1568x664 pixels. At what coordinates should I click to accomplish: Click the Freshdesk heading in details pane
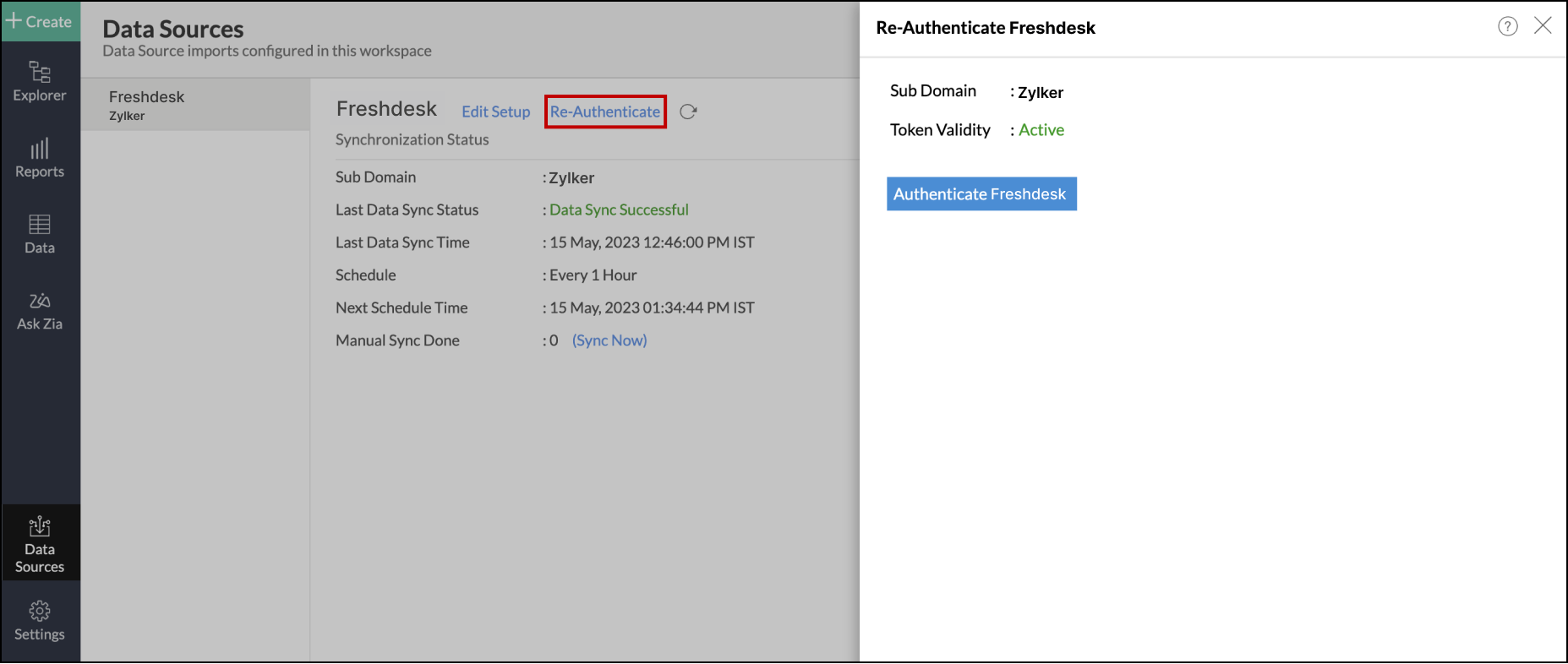click(386, 109)
